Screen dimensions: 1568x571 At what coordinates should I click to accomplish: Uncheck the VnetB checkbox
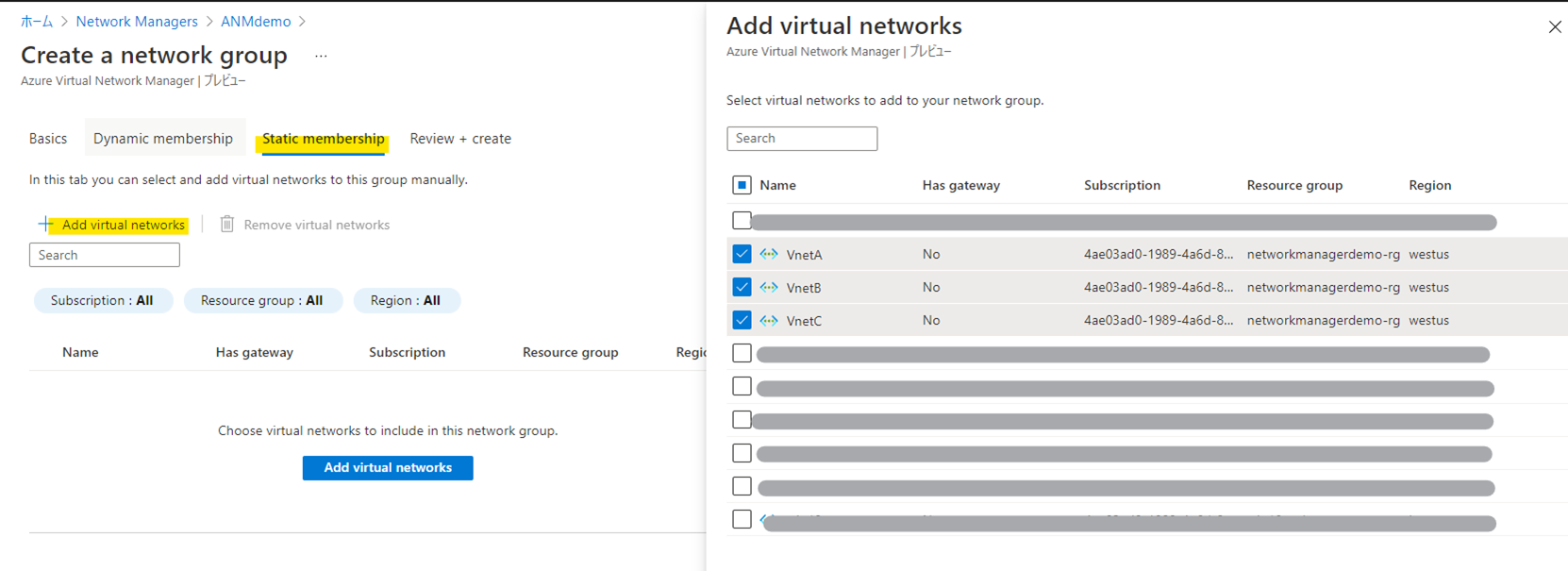pyautogui.click(x=742, y=287)
